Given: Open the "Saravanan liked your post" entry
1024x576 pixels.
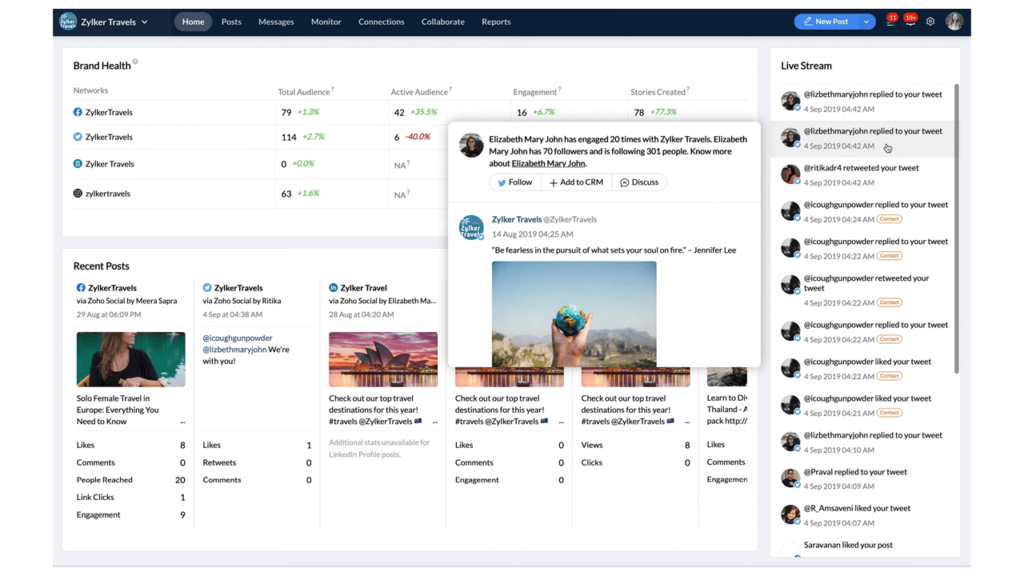Looking at the screenshot, I should [863, 547].
